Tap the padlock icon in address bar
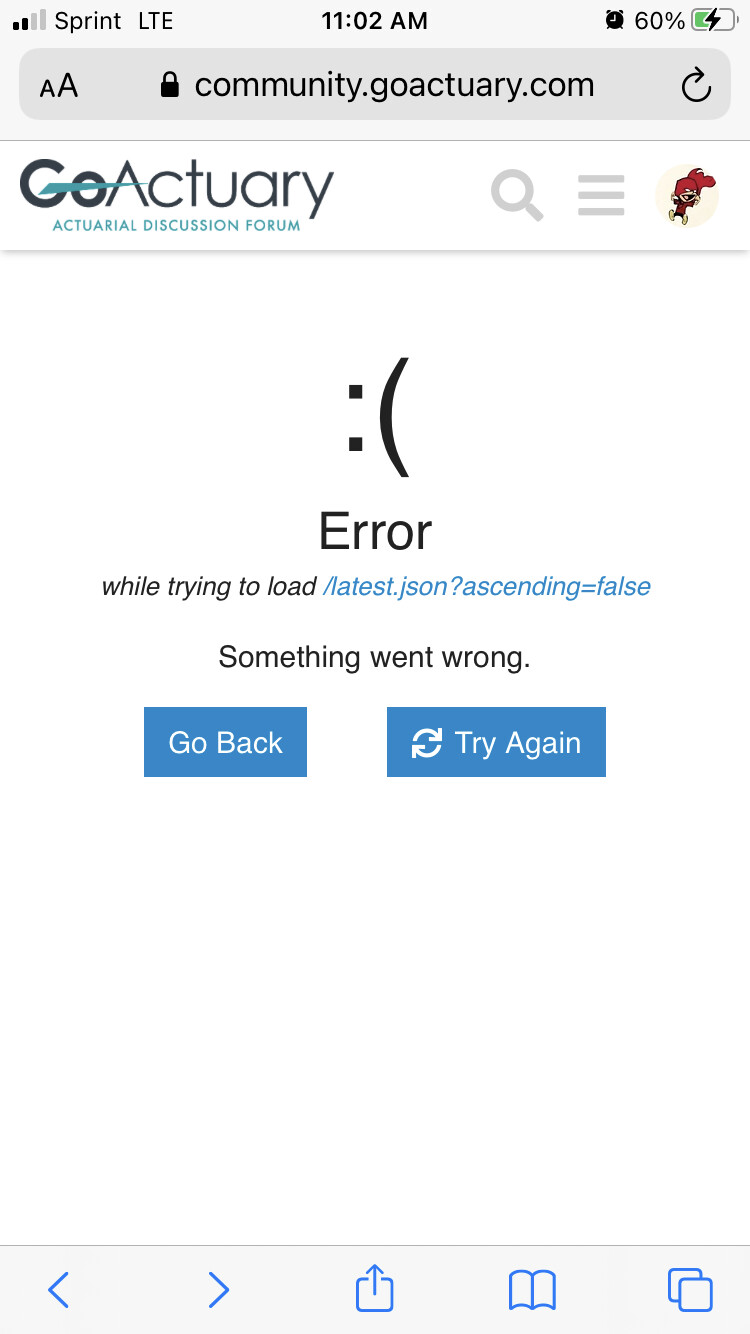The image size is (750, 1334). (170, 85)
